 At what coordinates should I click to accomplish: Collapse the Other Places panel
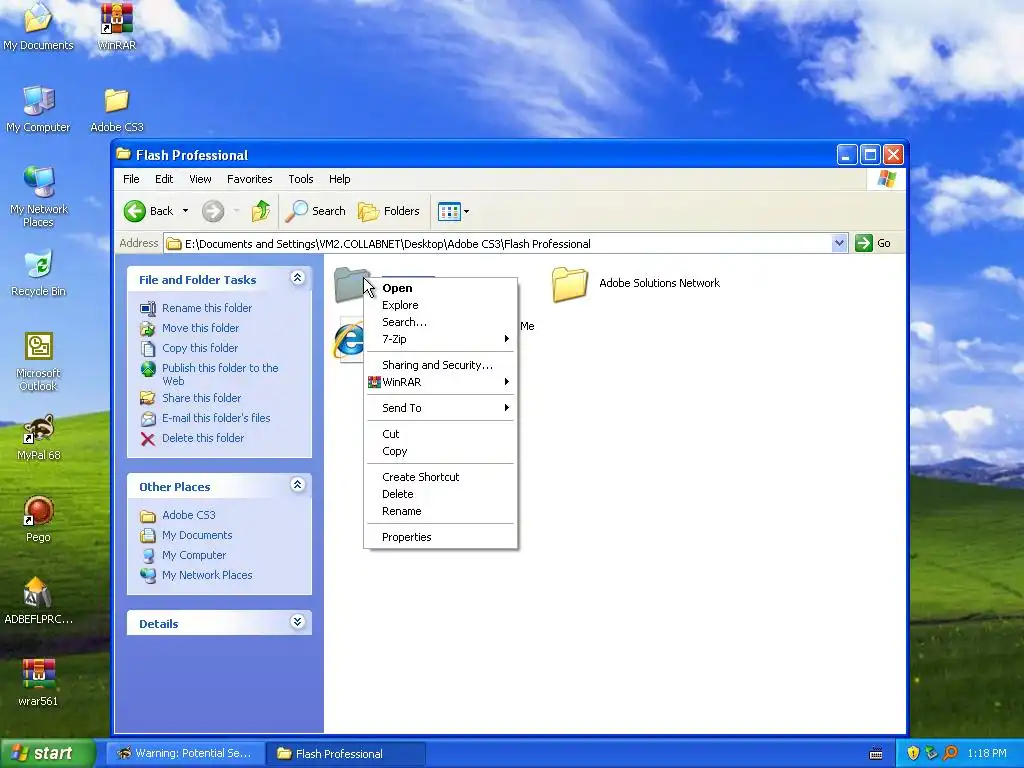coord(297,485)
